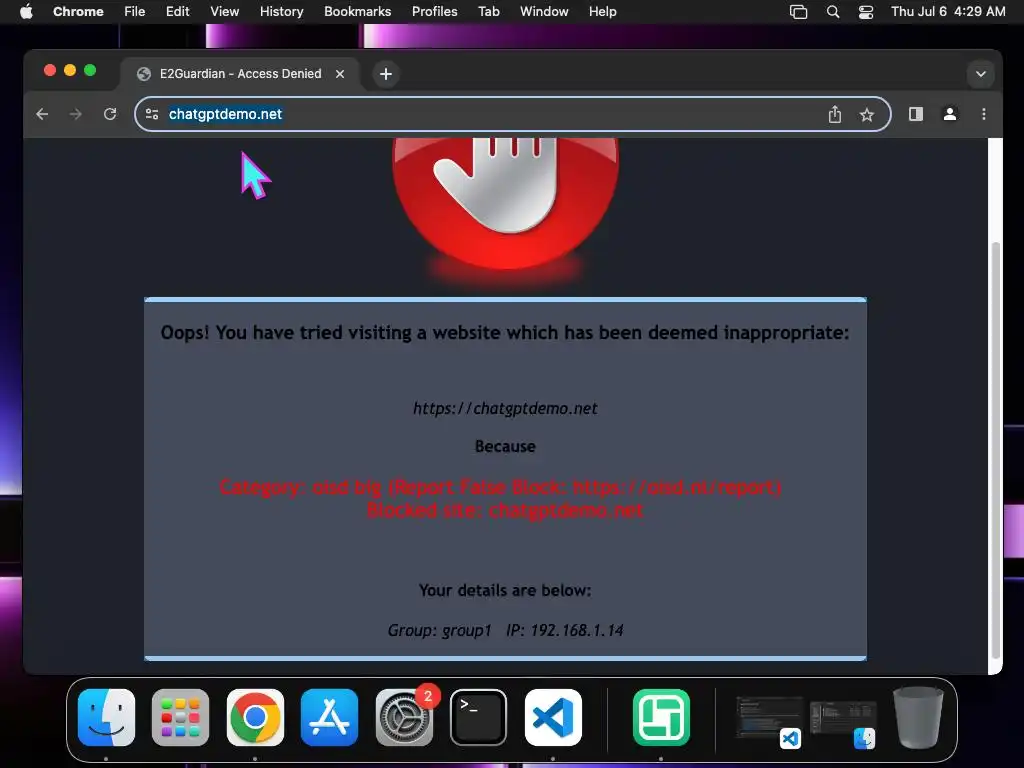1024x768 pixels.
Task: Open the Bookmarks menu
Action: click(x=357, y=11)
